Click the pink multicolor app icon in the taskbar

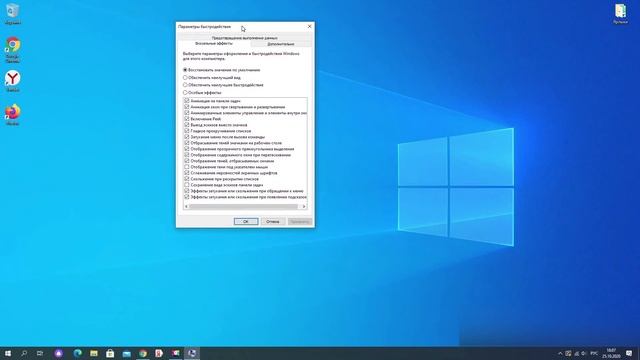[176, 353]
